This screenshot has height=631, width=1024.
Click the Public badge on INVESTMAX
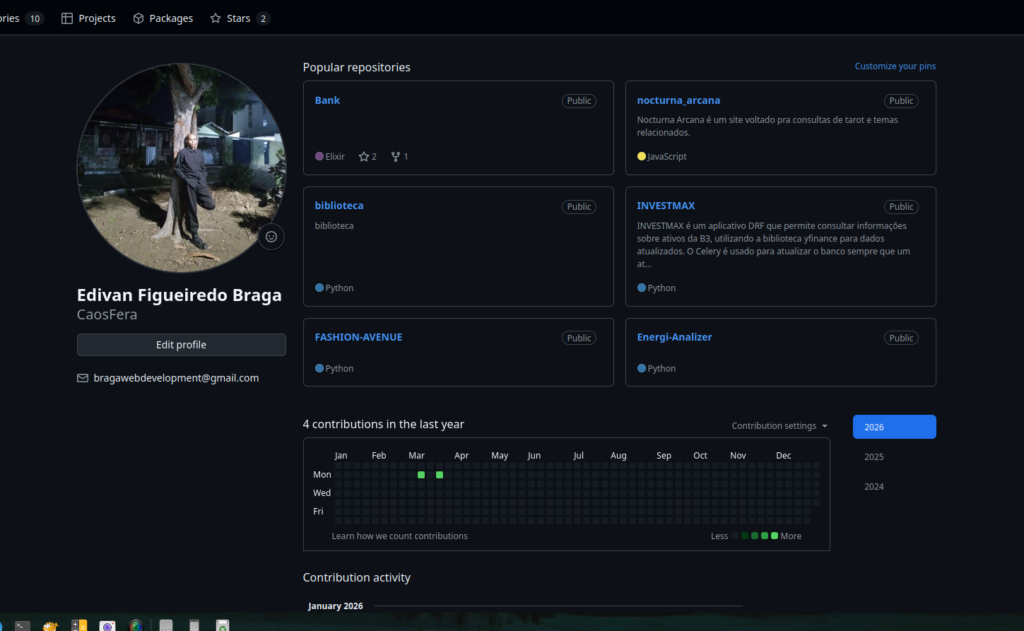click(901, 206)
